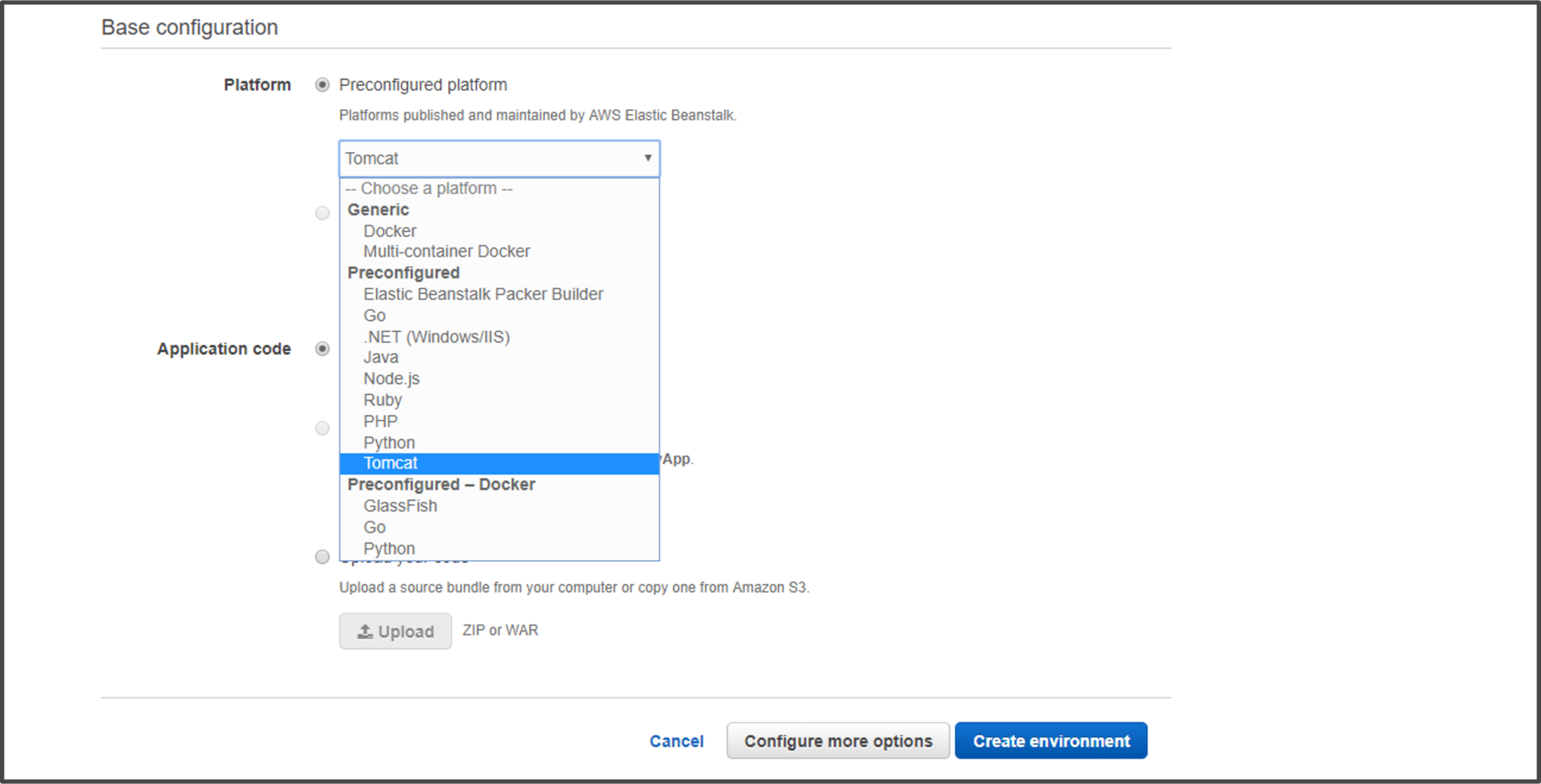This screenshot has width=1541, height=784.
Task: Click the Cancel link
Action: [676, 741]
